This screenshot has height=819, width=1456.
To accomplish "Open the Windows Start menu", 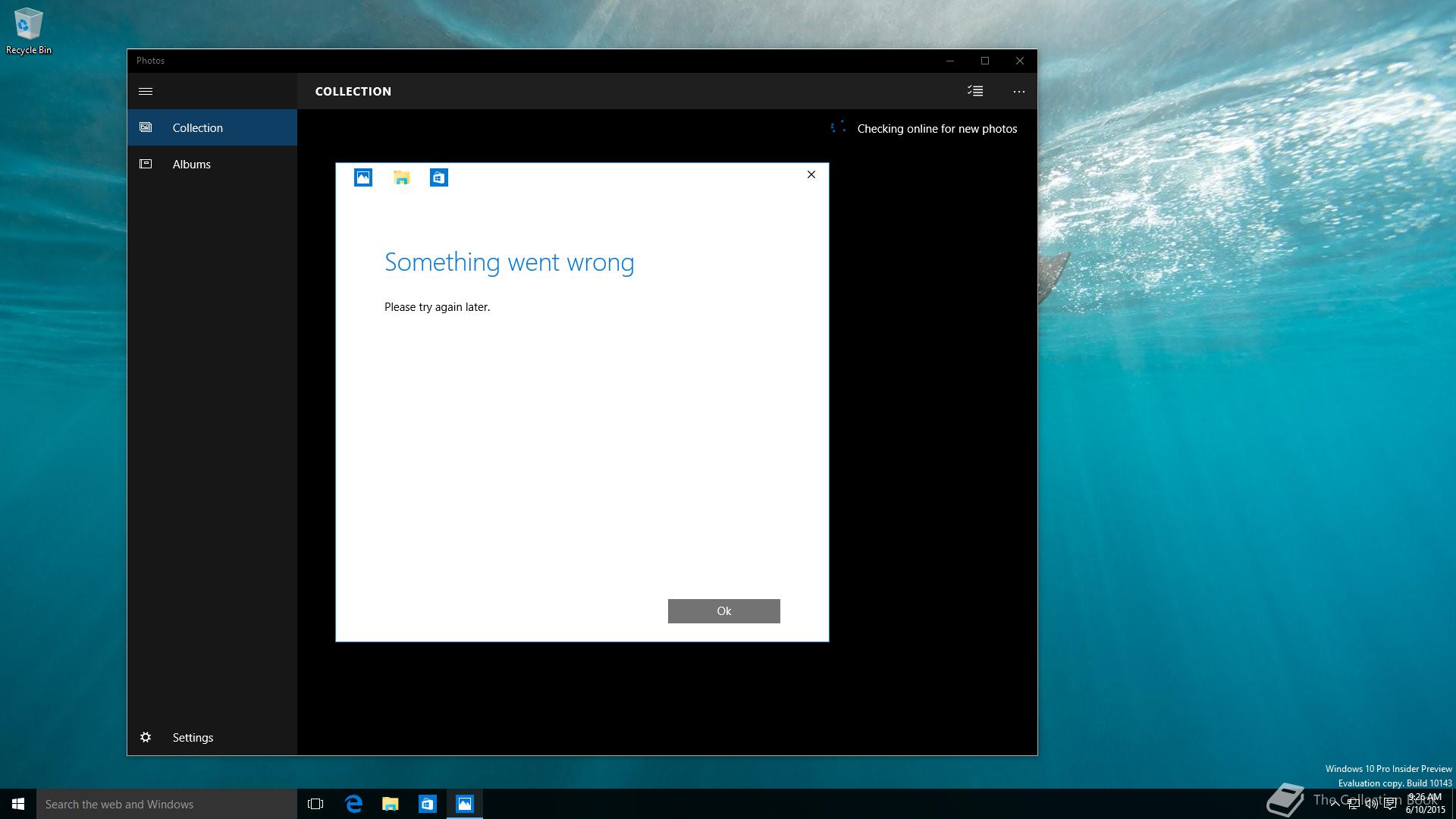I will 18,804.
